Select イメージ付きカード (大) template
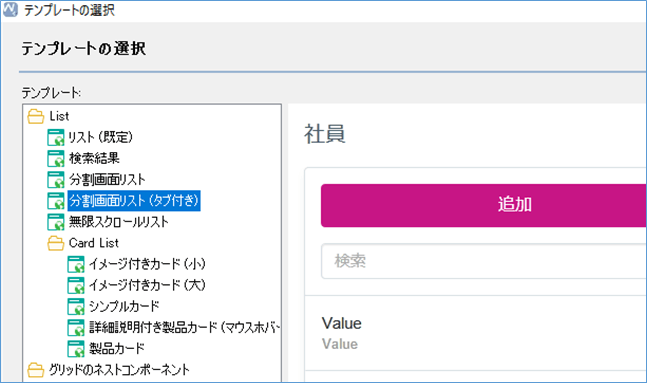647x383 pixels. [x=147, y=285]
